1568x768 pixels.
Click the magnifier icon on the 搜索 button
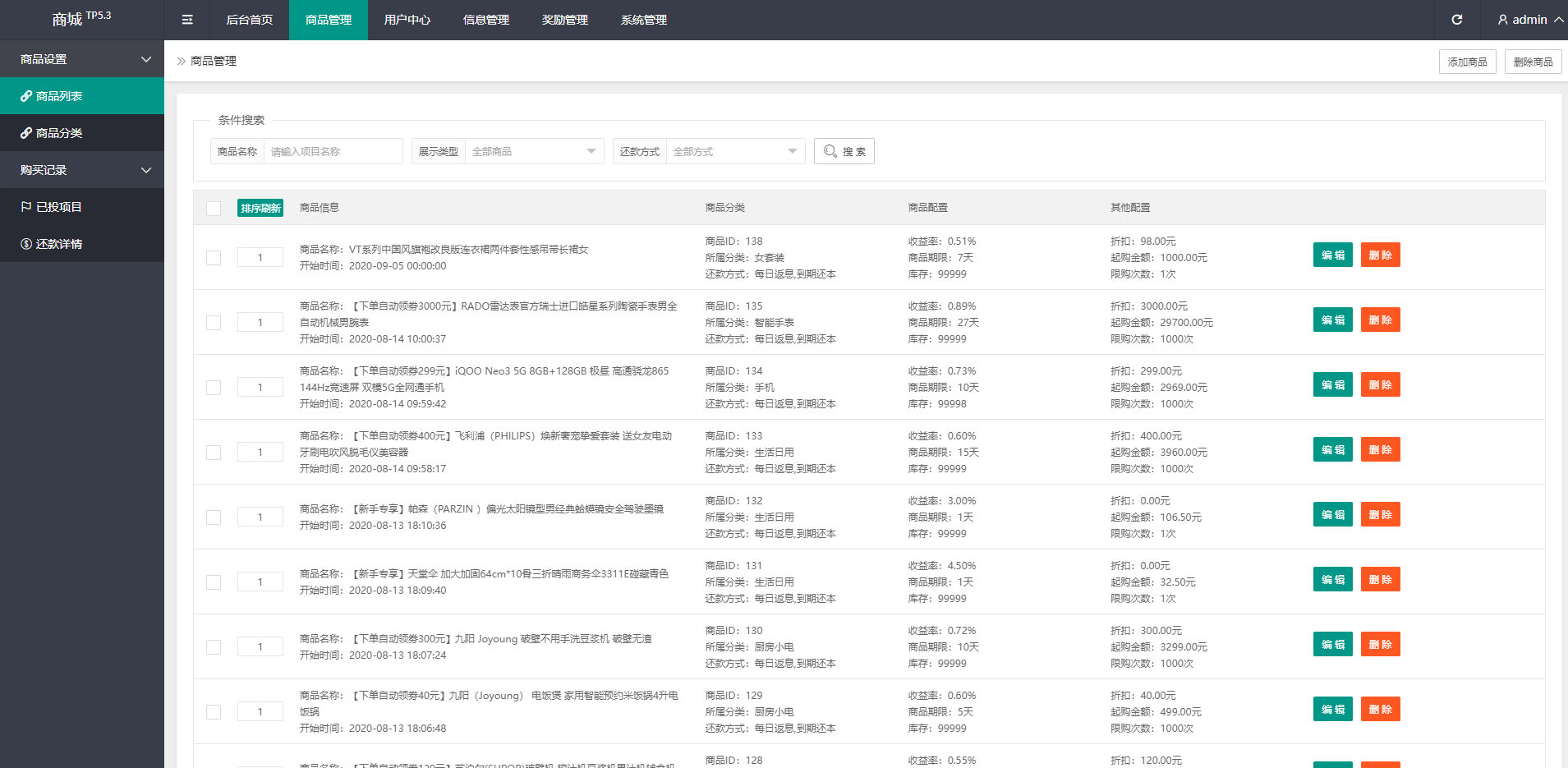pyautogui.click(x=832, y=151)
